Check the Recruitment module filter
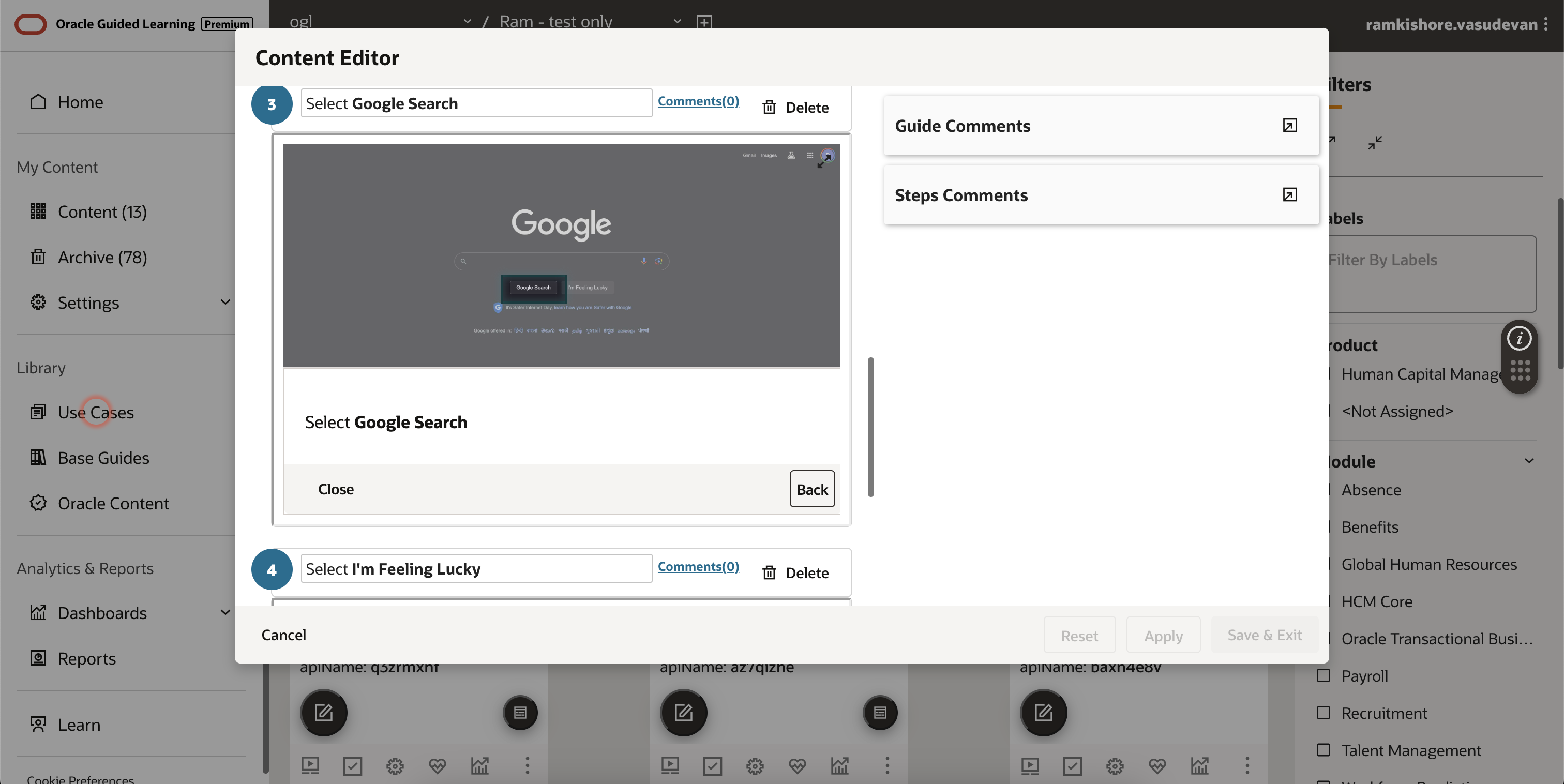The width and height of the screenshot is (1564, 784). click(x=1323, y=712)
